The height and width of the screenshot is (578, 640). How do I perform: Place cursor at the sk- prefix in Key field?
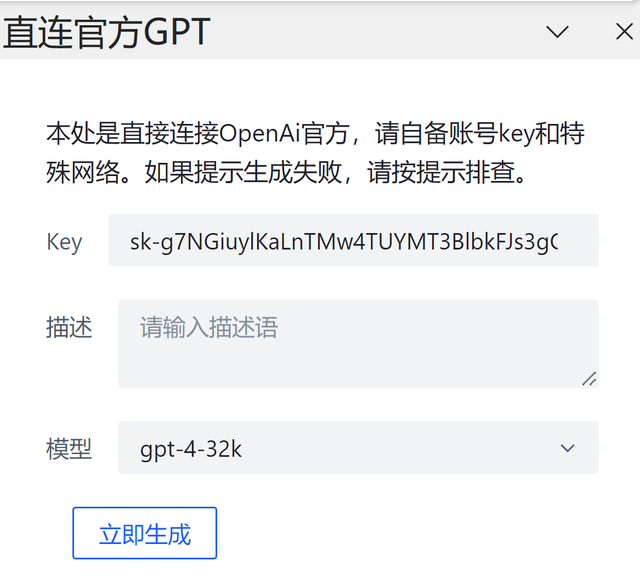pos(141,242)
